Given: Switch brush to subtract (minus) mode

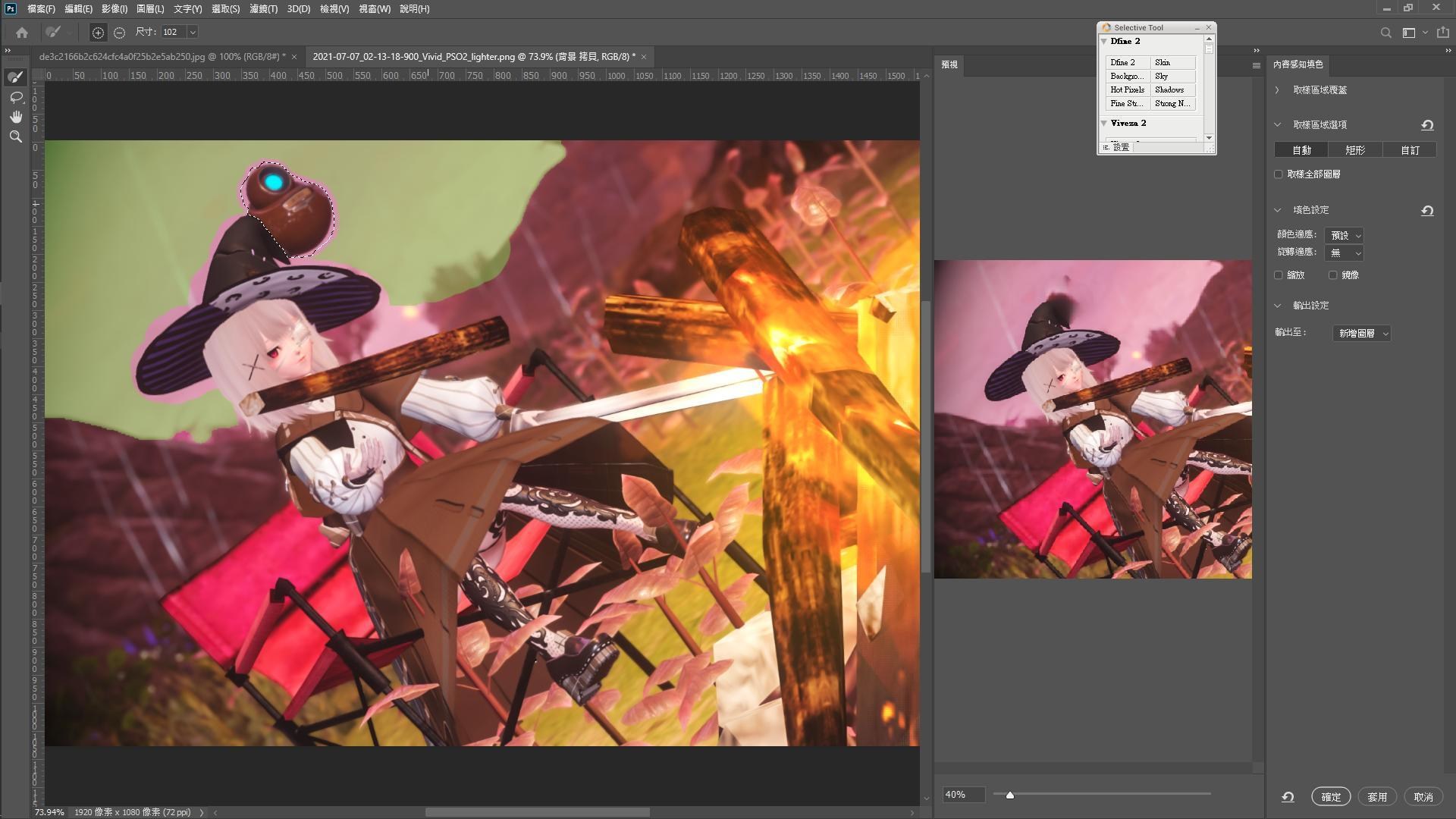Looking at the screenshot, I should tap(119, 33).
